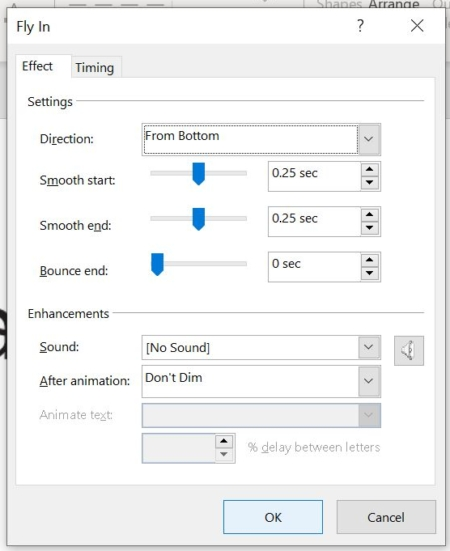Increase Smooth start time with up arrow
The image size is (450, 551).
point(369,169)
